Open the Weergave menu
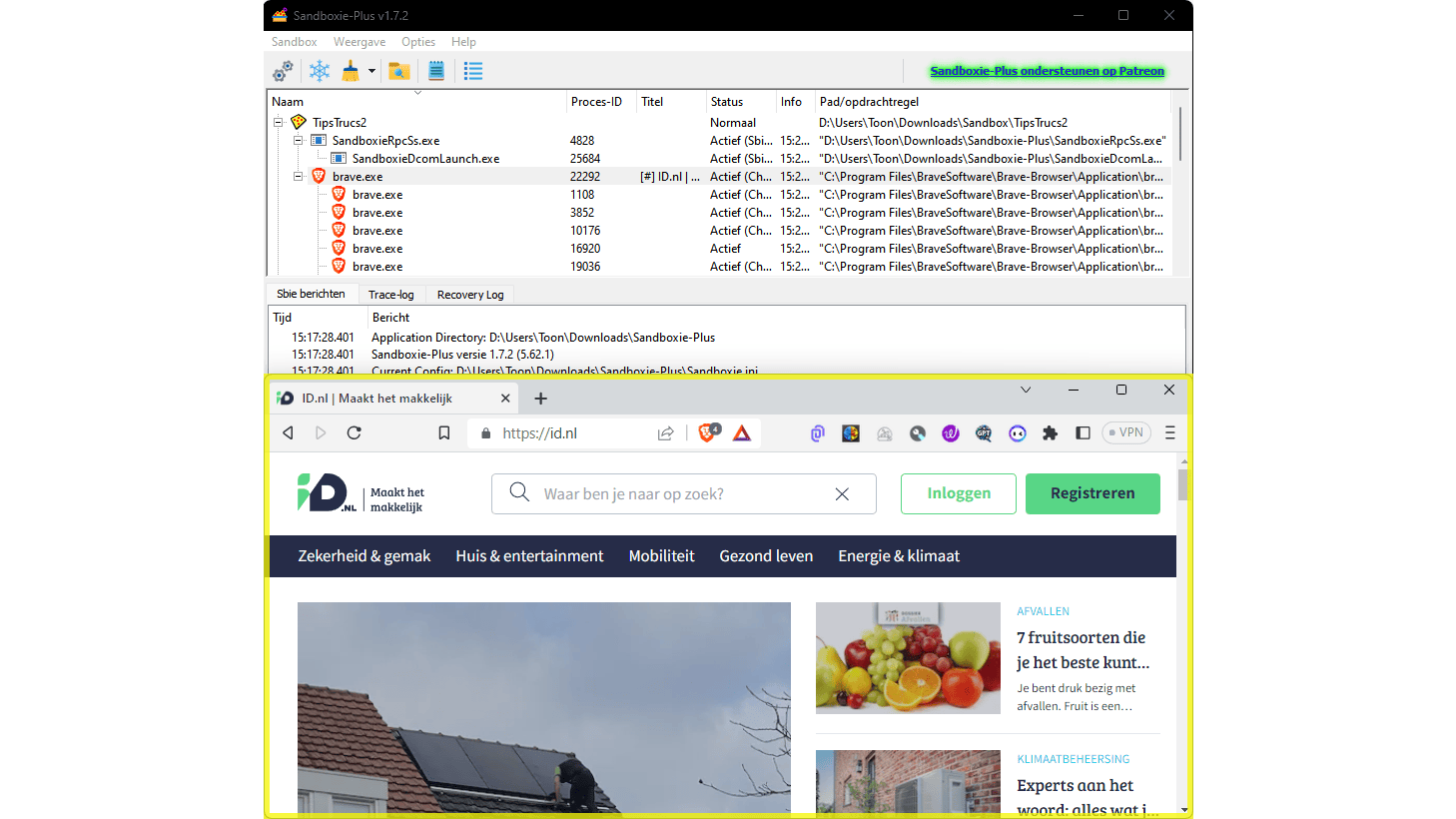Screen dimensions: 1456x819 pos(360,42)
